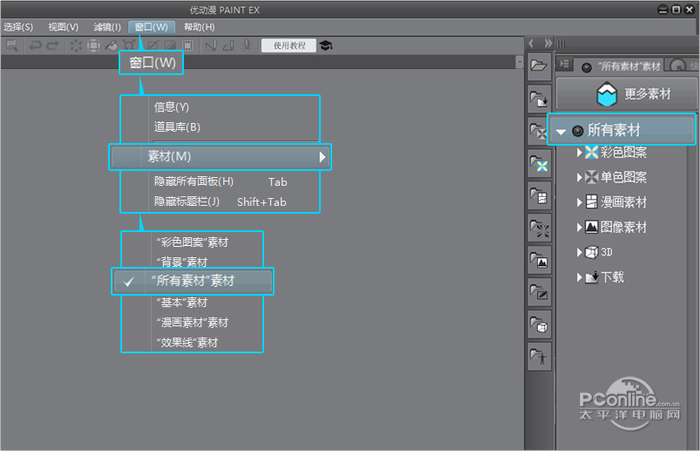The image size is (700, 451).
Task: Select the 单色图案 tree row label
Action: click(623, 178)
